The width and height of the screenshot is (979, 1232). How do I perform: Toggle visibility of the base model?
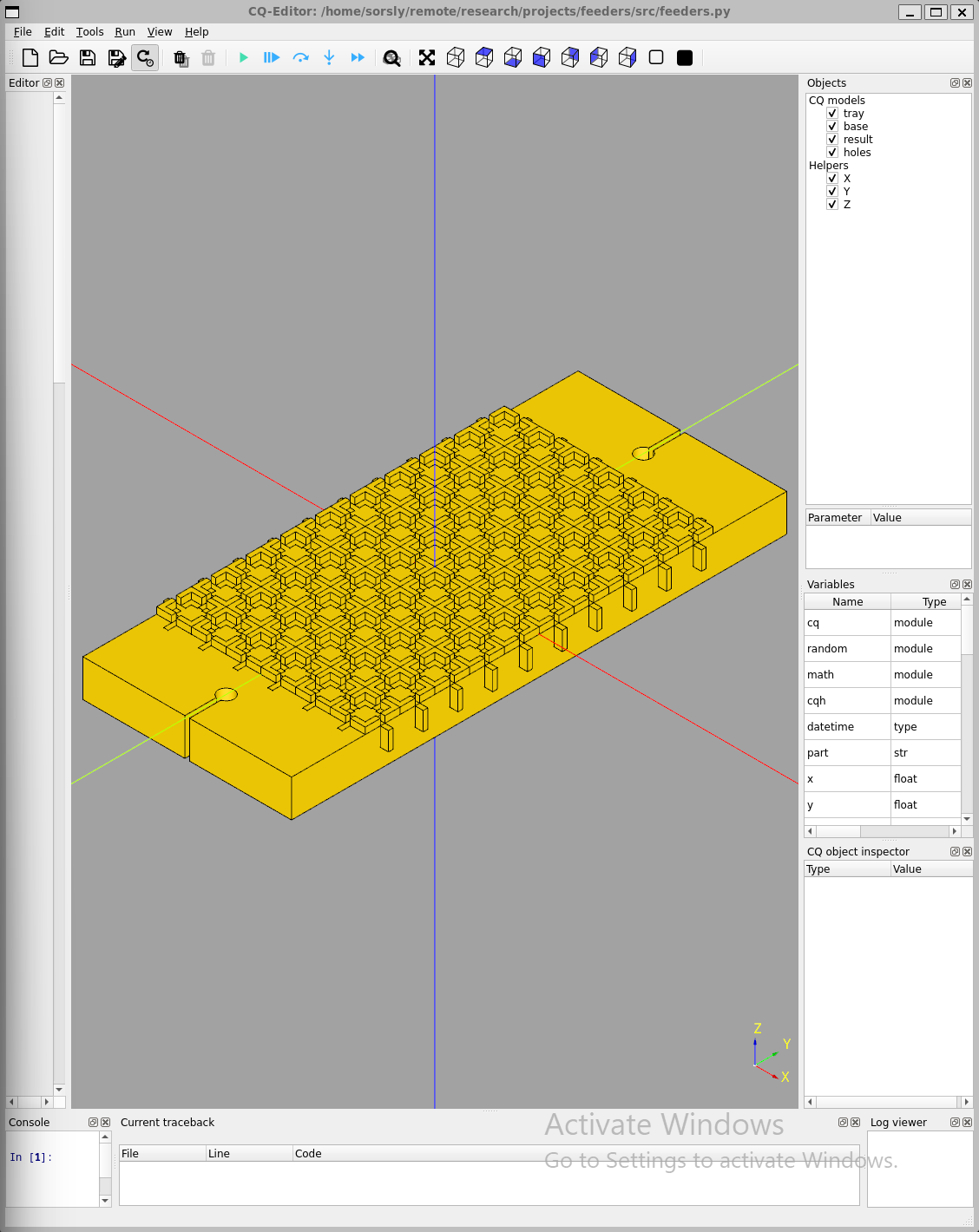[832, 127]
